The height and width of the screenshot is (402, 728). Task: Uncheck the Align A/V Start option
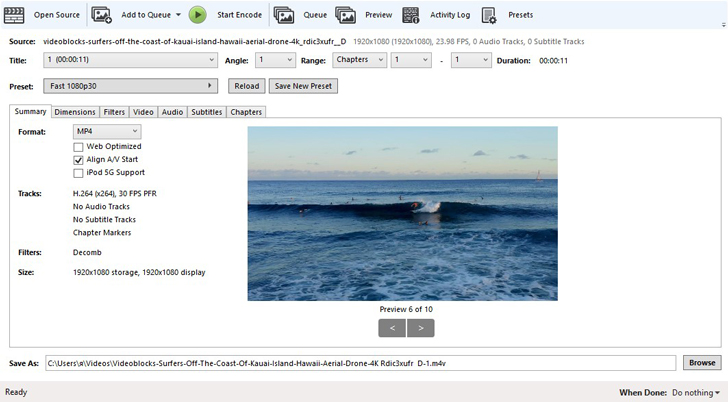[78, 160]
